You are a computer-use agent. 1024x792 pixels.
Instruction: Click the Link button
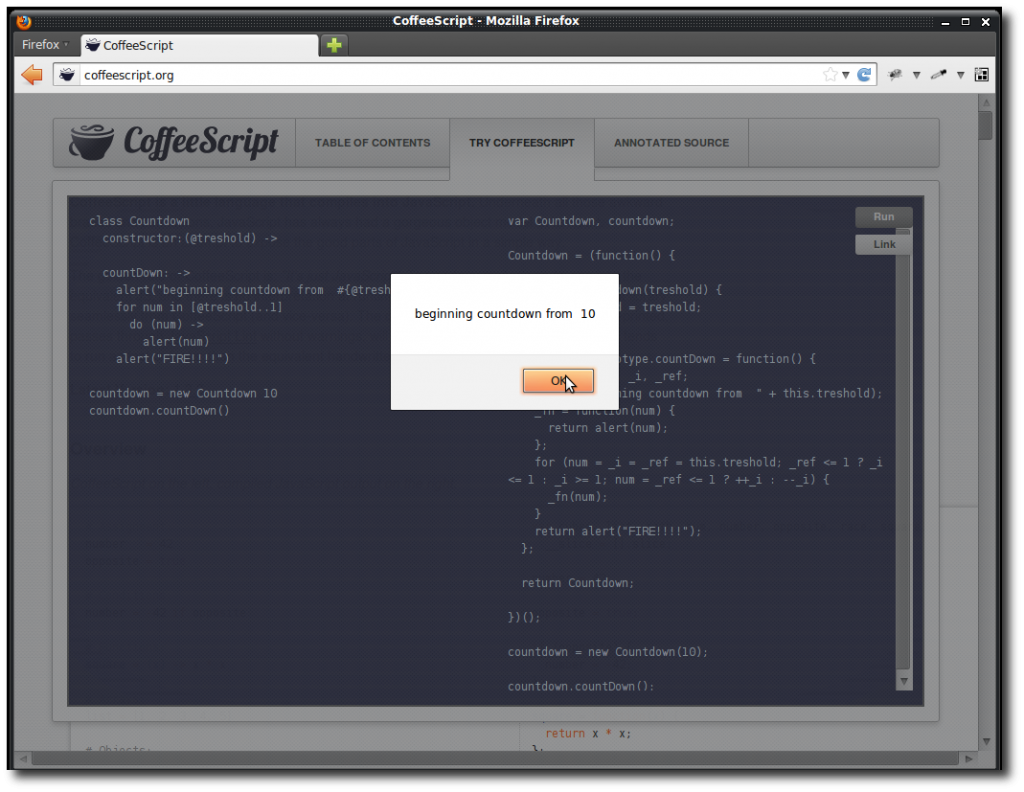883,245
